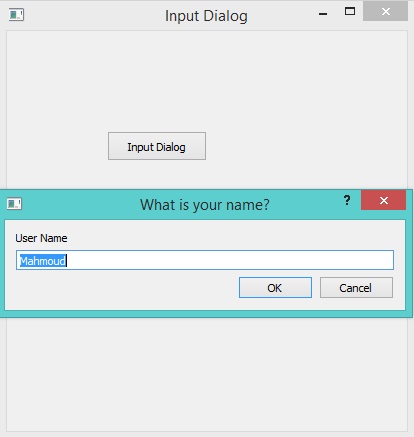This screenshot has width=414, height=437.
Task: Close the "What is your name?" dialog
Action: pos(384,200)
